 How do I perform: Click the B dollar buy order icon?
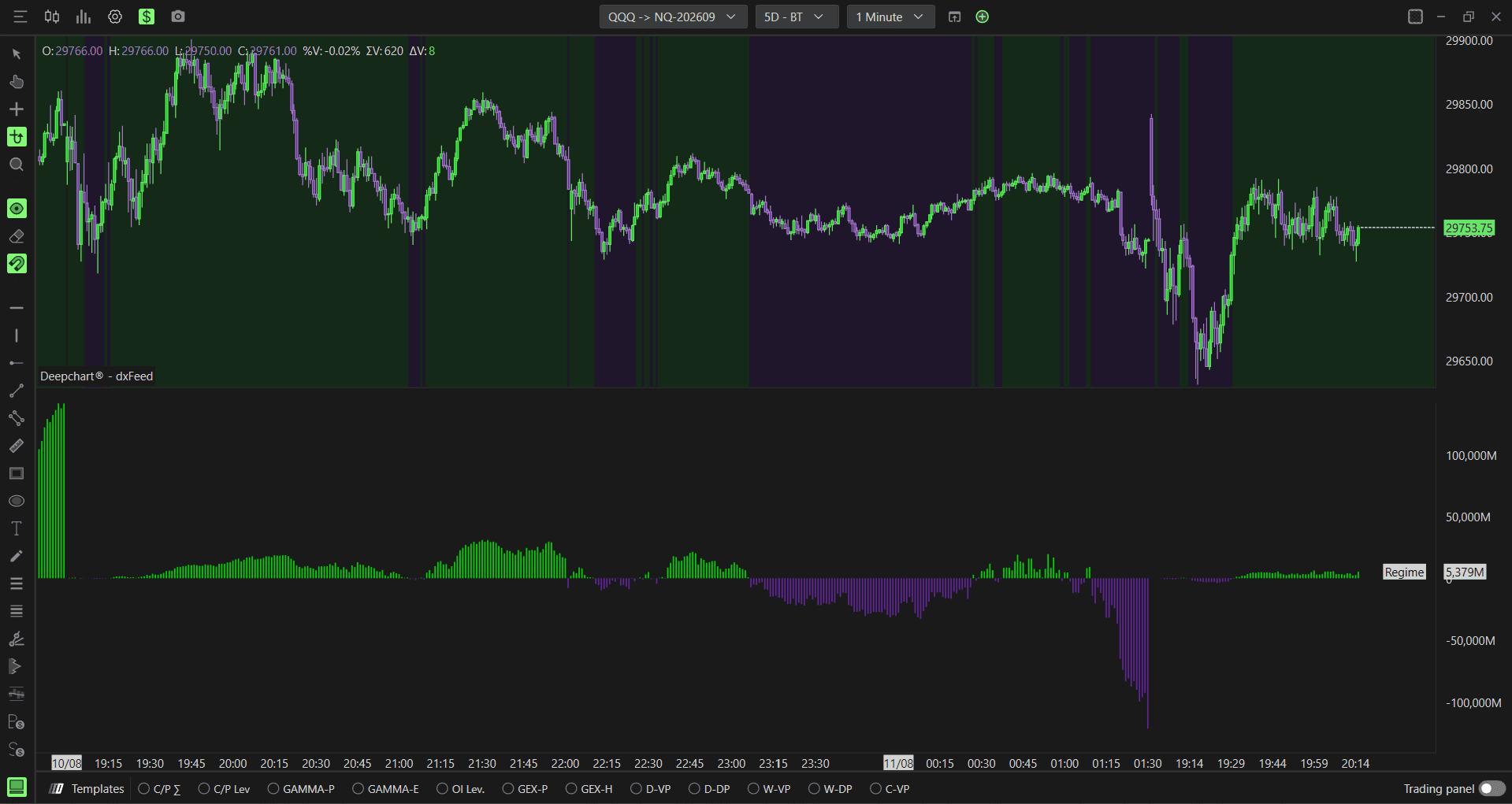point(17,721)
